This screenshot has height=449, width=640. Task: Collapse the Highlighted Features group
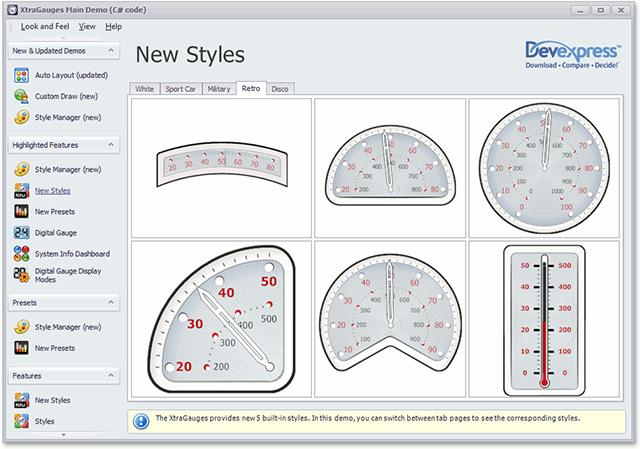pos(112,145)
